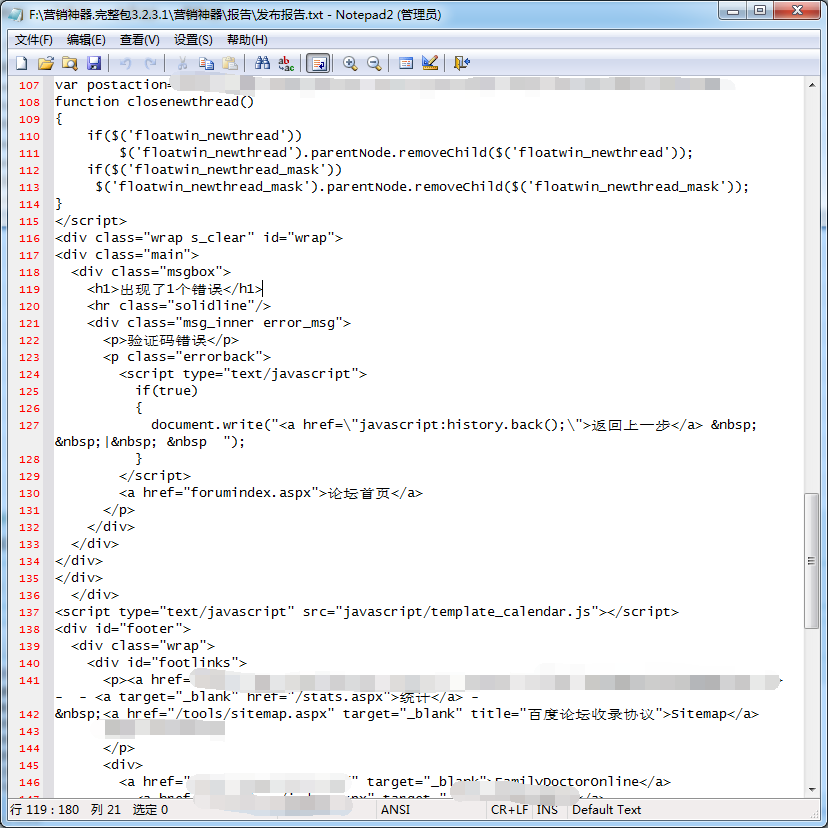Open the 文件(F) menu
Screen dimensions: 828x828
[x=33, y=40]
